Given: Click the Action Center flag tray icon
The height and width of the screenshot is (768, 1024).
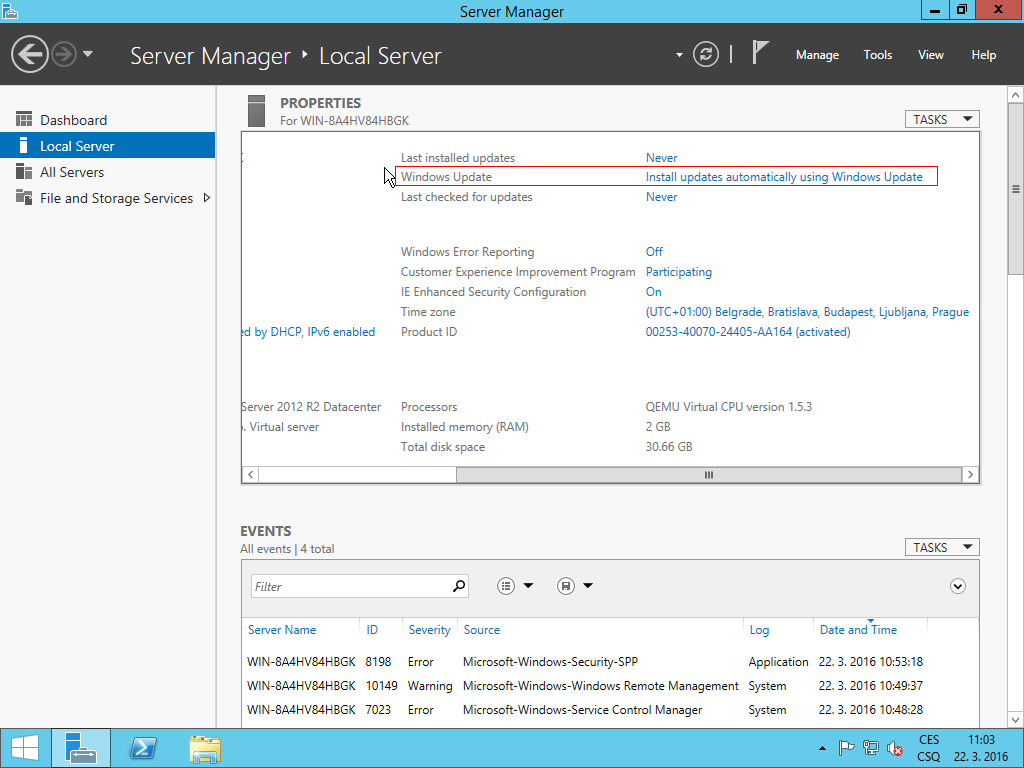Looking at the screenshot, I should tap(846, 748).
